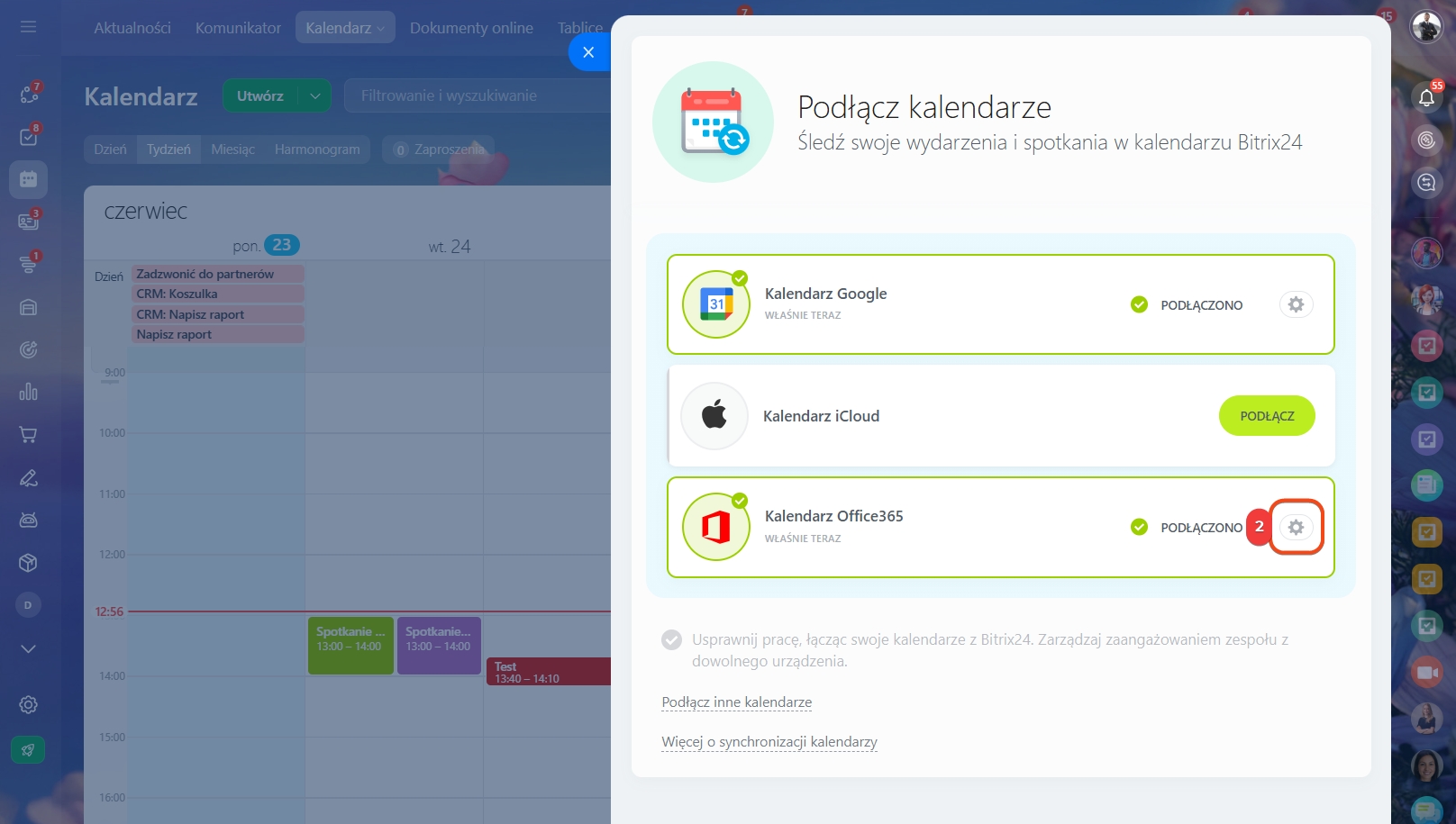Open the chat search icon in right panel
Viewport: 1456px width, 824px height.
pyautogui.click(x=1426, y=183)
